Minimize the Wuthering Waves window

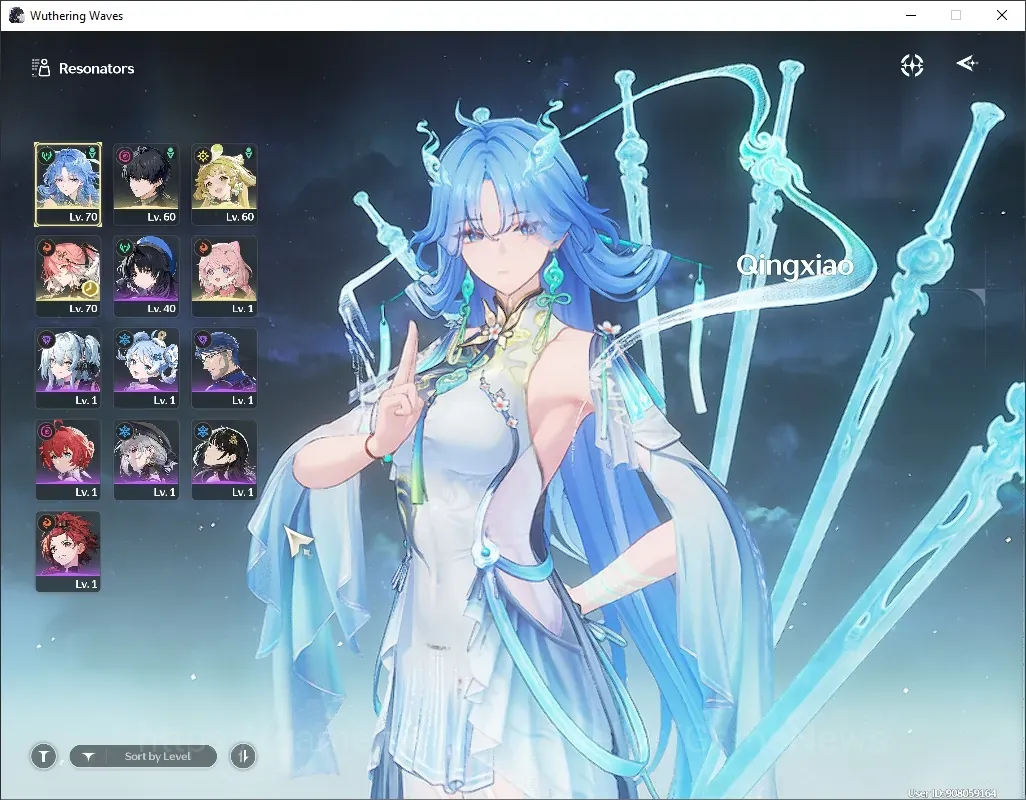click(911, 15)
